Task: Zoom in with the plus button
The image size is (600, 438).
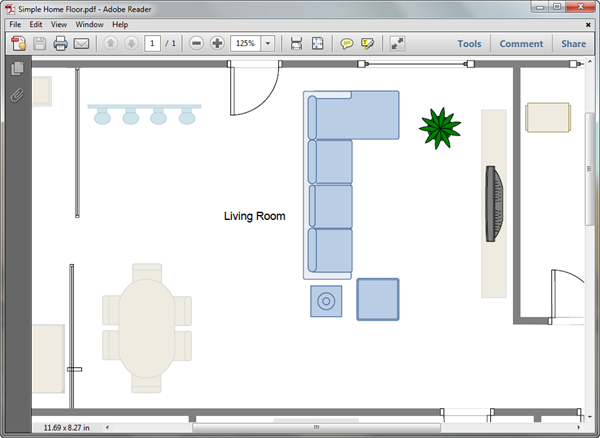Action: [x=217, y=43]
